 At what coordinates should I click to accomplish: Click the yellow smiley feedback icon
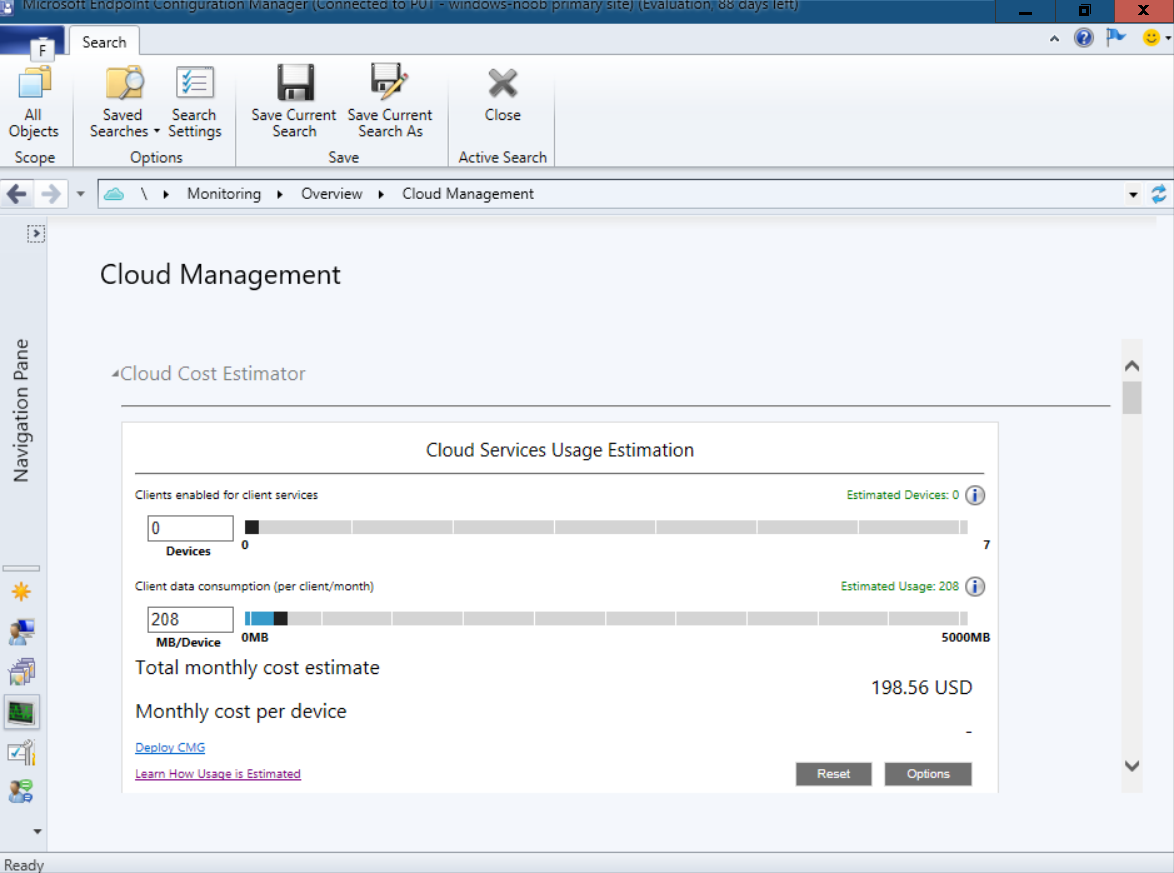click(1151, 37)
